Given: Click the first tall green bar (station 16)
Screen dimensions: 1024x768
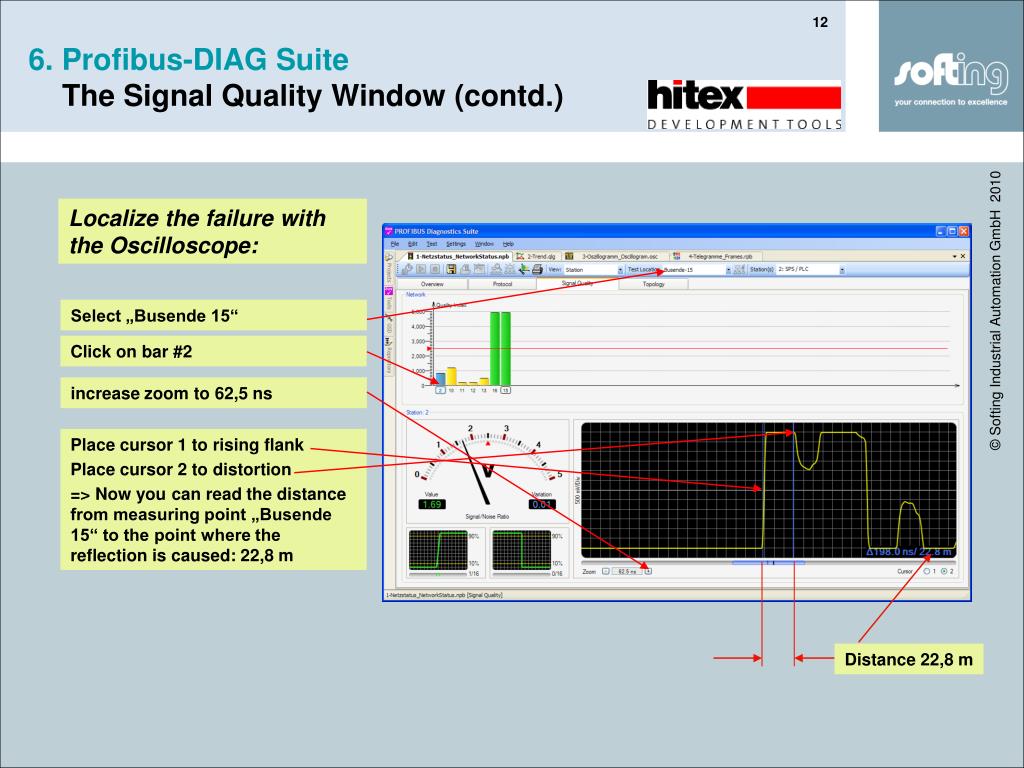Looking at the screenshot, I should [x=495, y=349].
